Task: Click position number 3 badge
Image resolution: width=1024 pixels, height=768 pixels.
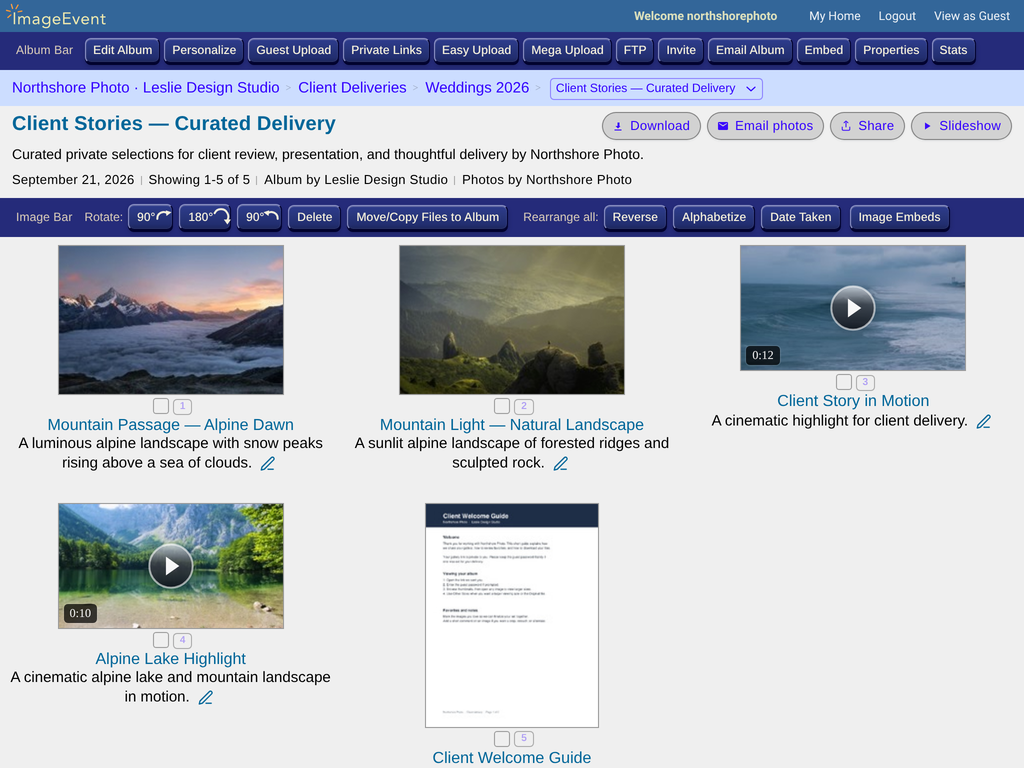Action: tap(865, 382)
